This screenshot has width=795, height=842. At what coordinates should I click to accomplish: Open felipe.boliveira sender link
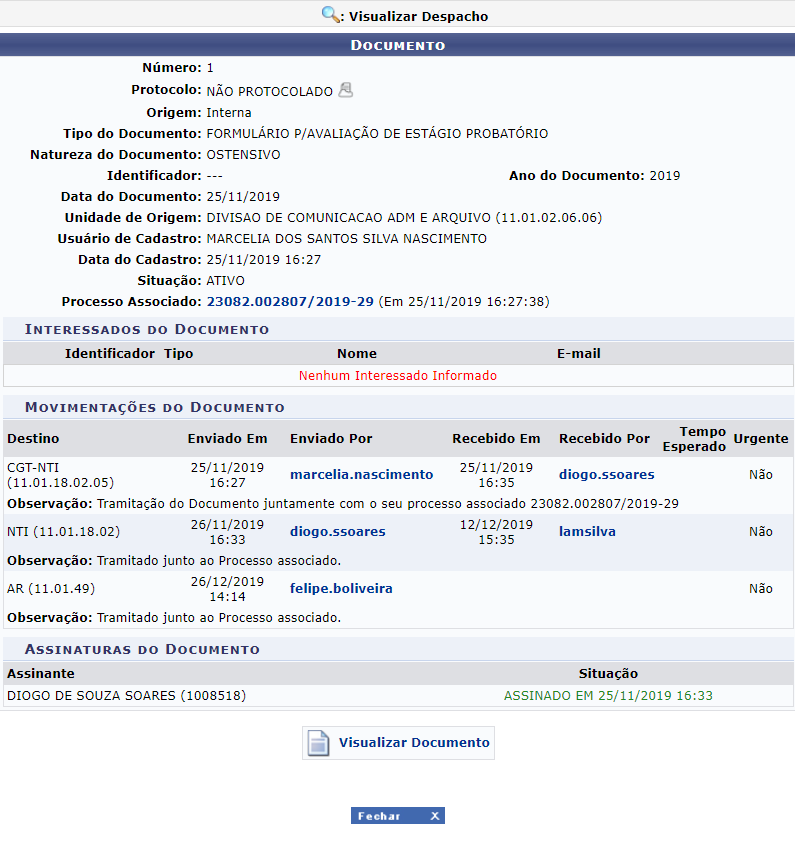pyautogui.click(x=341, y=589)
